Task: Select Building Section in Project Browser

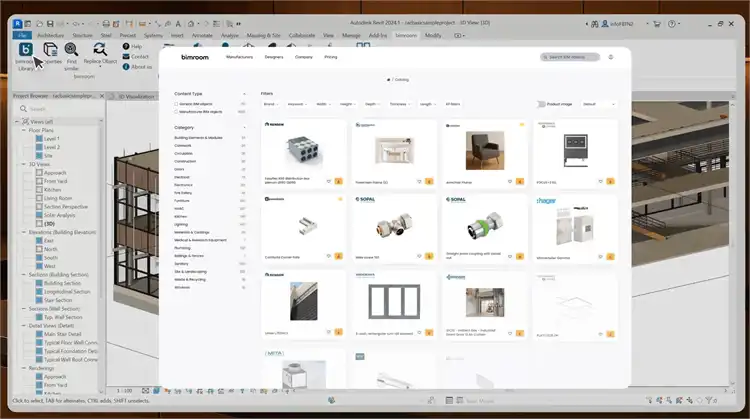Action: point(62,283)
